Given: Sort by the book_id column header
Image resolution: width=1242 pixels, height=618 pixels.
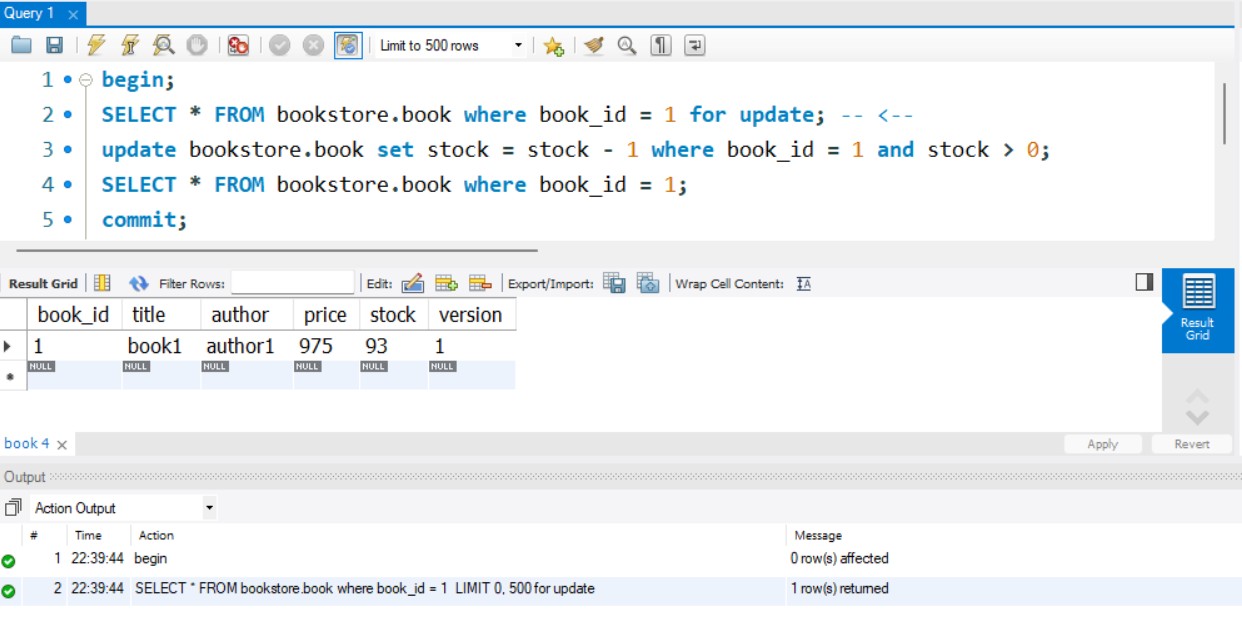Looking at the screenshot, I should click(x=74, y=314).
